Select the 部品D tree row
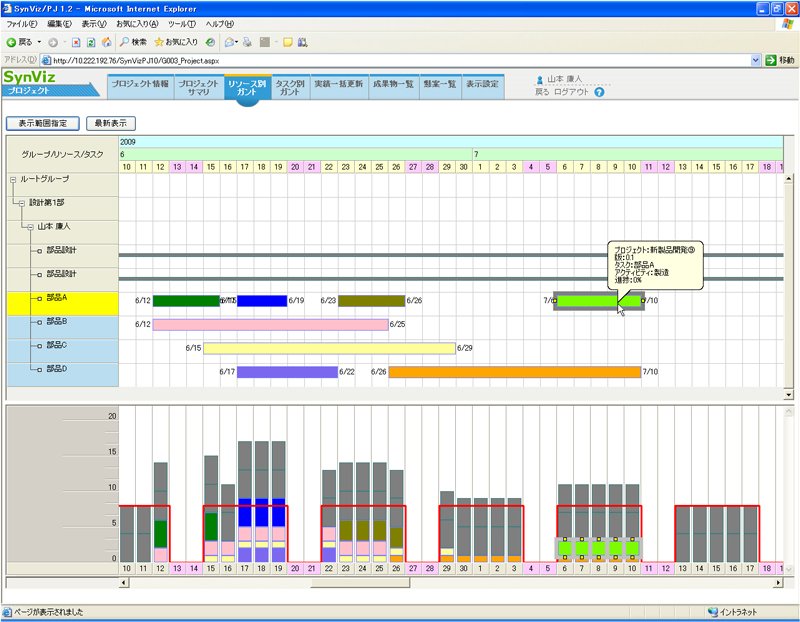The height and width of the screenshot is (622, 800). click(x=63, y=375)
